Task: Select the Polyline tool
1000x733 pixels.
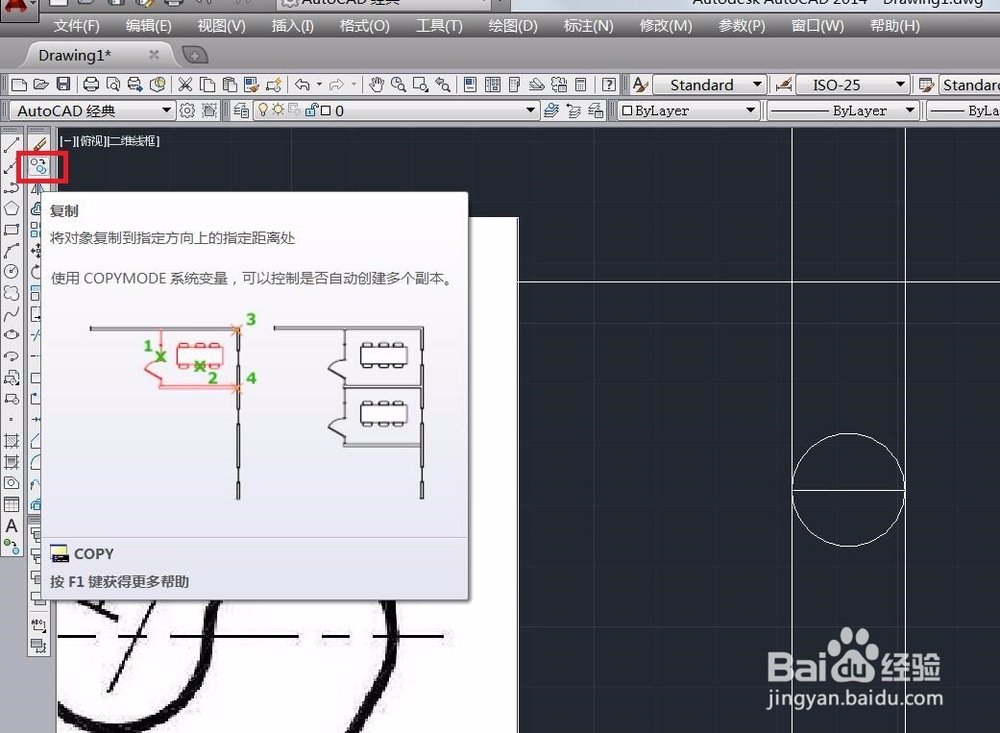Action: click(11, 188)
